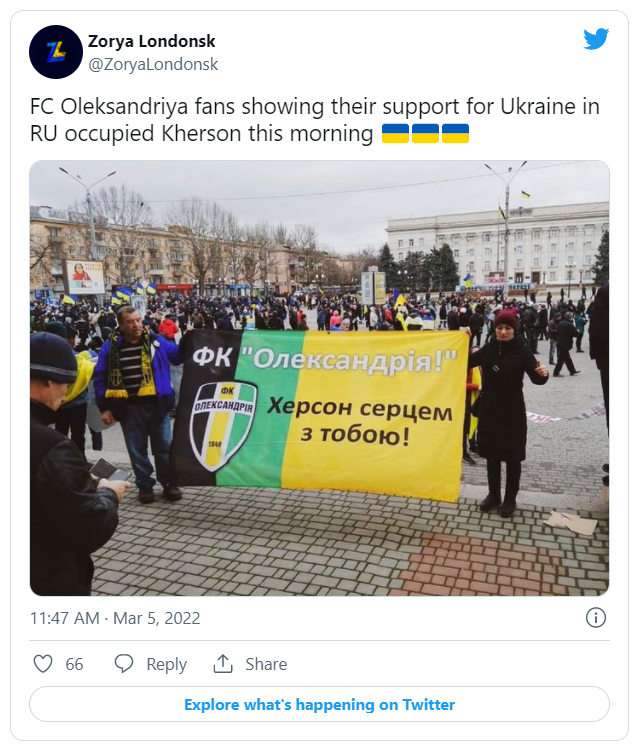Click the last Ukrainian flag emoji
This screenshot has width=639, height=755.
(x=455, y=134)
